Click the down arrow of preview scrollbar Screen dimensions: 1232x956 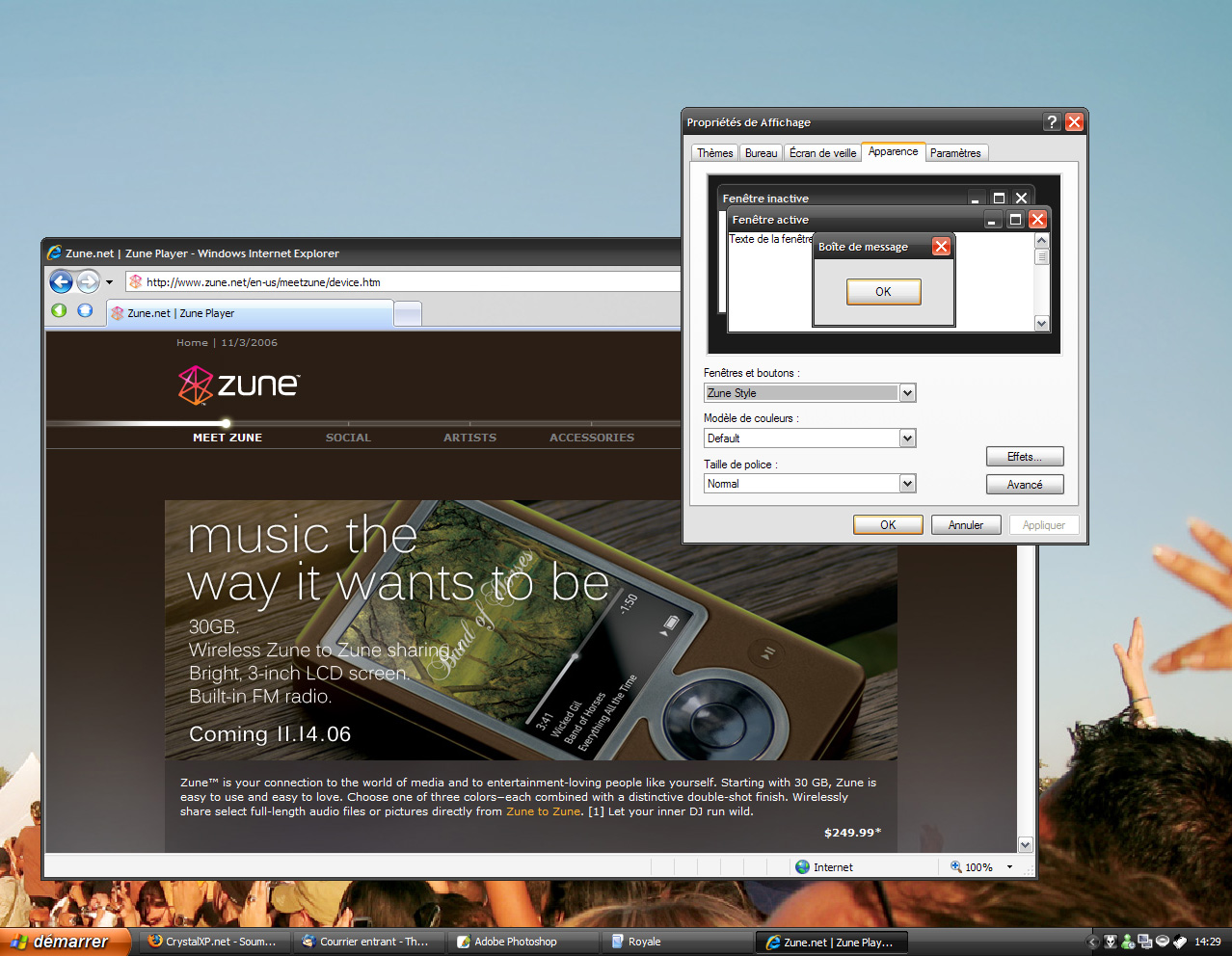pos(1041,324)
